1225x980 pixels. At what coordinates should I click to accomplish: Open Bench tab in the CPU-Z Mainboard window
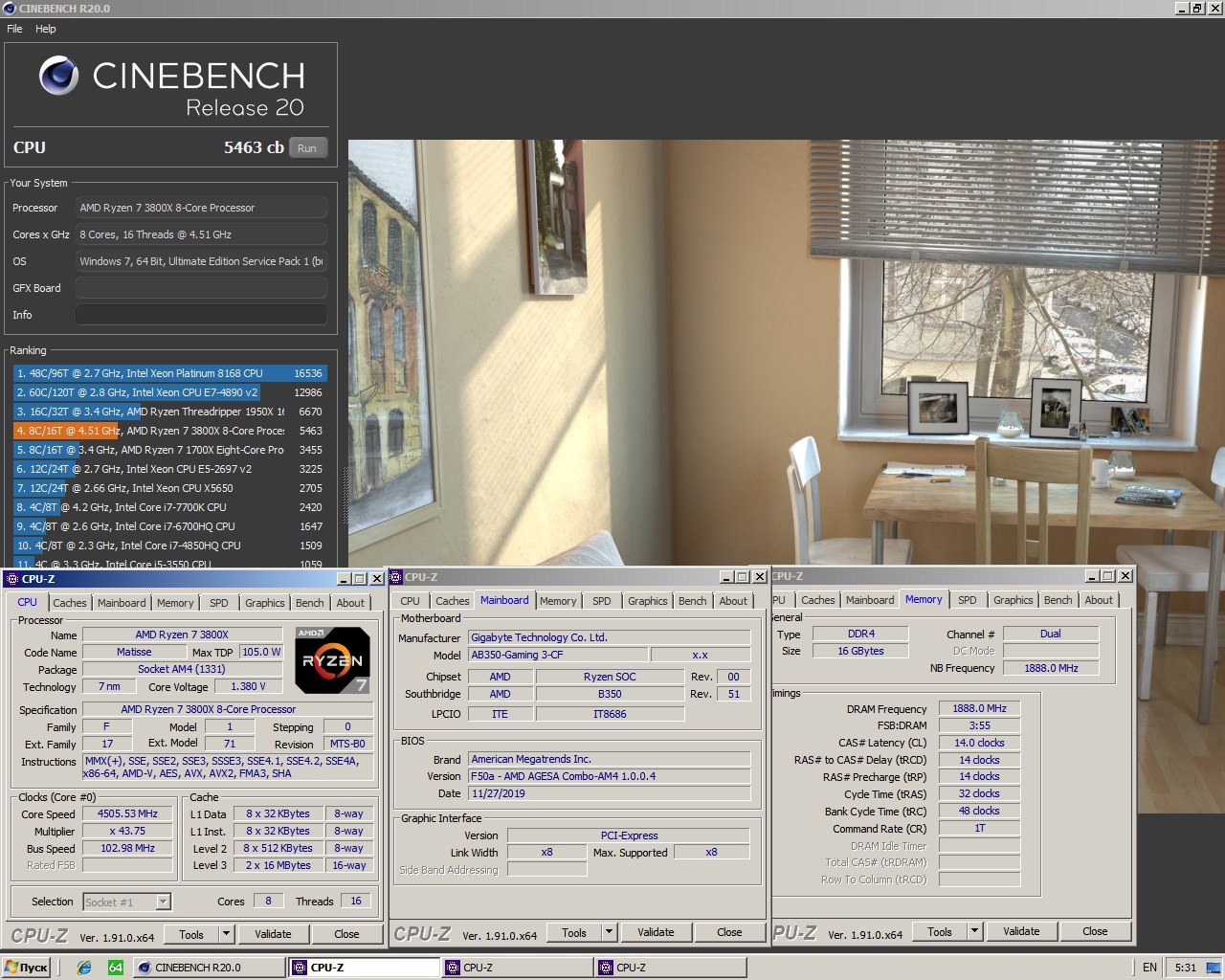[x=692, y=601]
